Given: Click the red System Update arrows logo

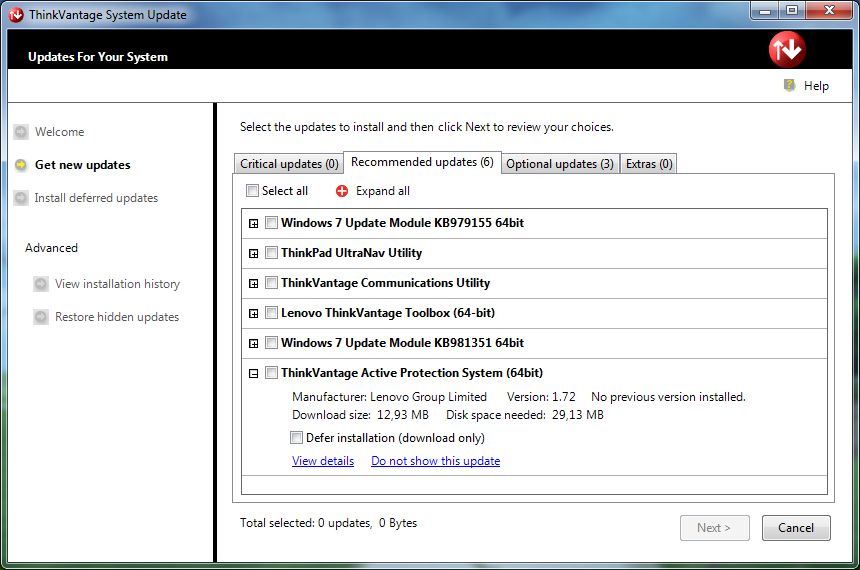Looking at the screenshot, I should (x=787, y=49).
